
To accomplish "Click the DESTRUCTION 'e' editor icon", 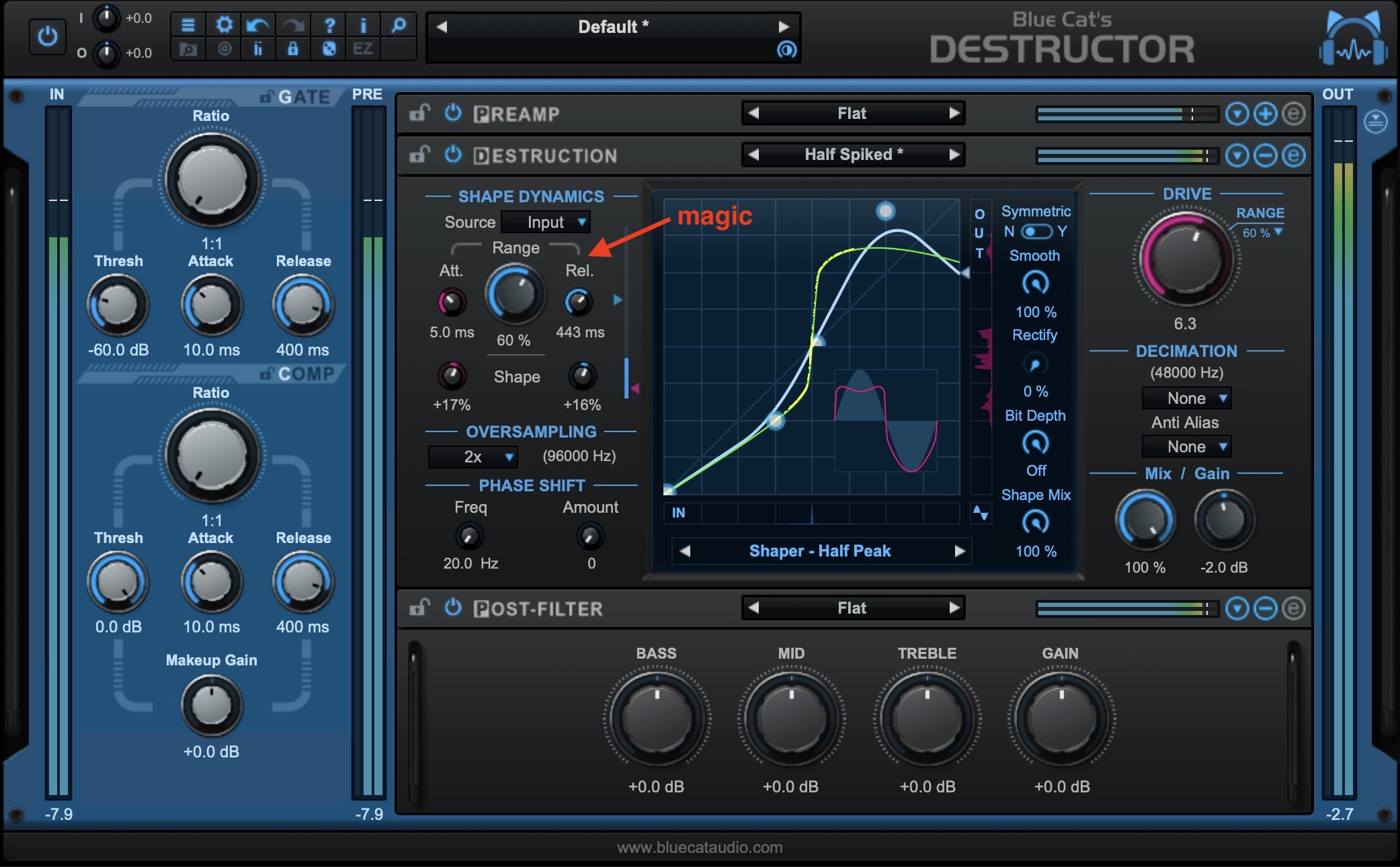I will tap(1293, 156).
